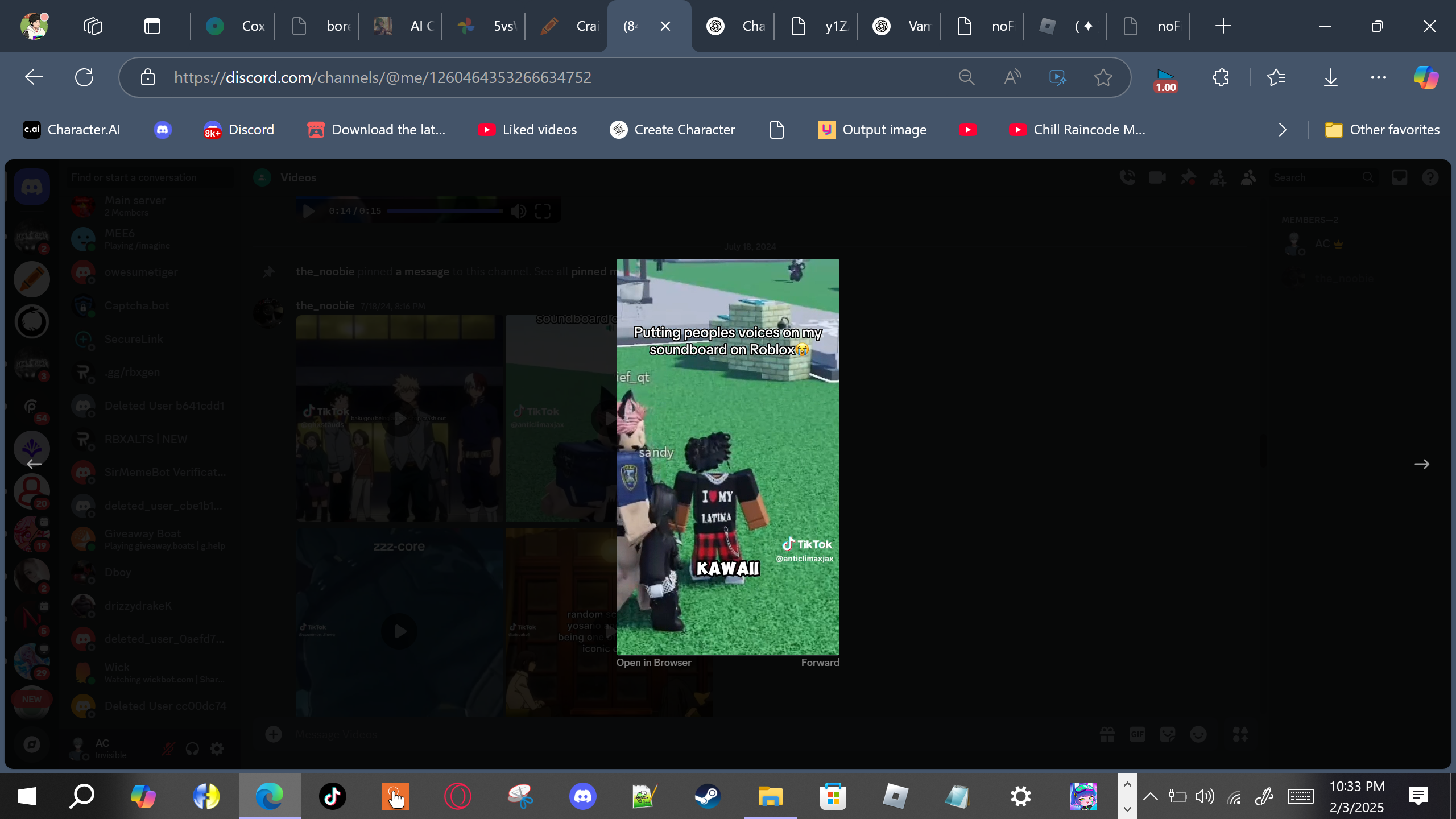
Task: Show next media with right arrow
Action: pos(1422,464)
